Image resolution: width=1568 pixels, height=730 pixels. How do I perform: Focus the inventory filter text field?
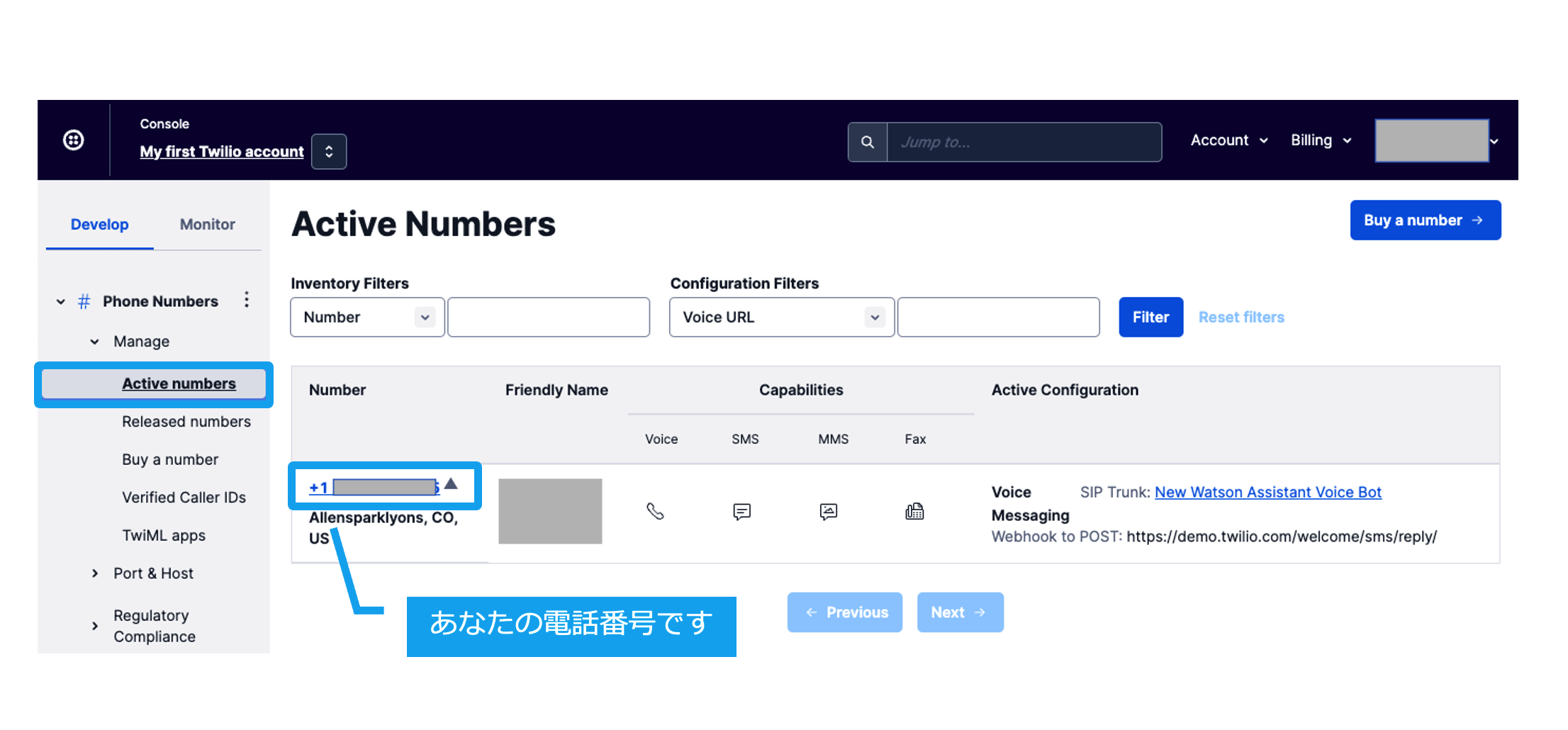click(x=549, y=317)
